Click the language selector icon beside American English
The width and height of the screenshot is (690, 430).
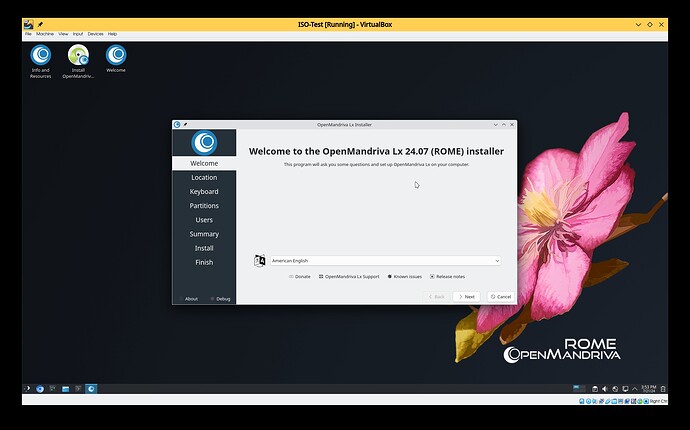pyautogui.click(x=260, y=261)
